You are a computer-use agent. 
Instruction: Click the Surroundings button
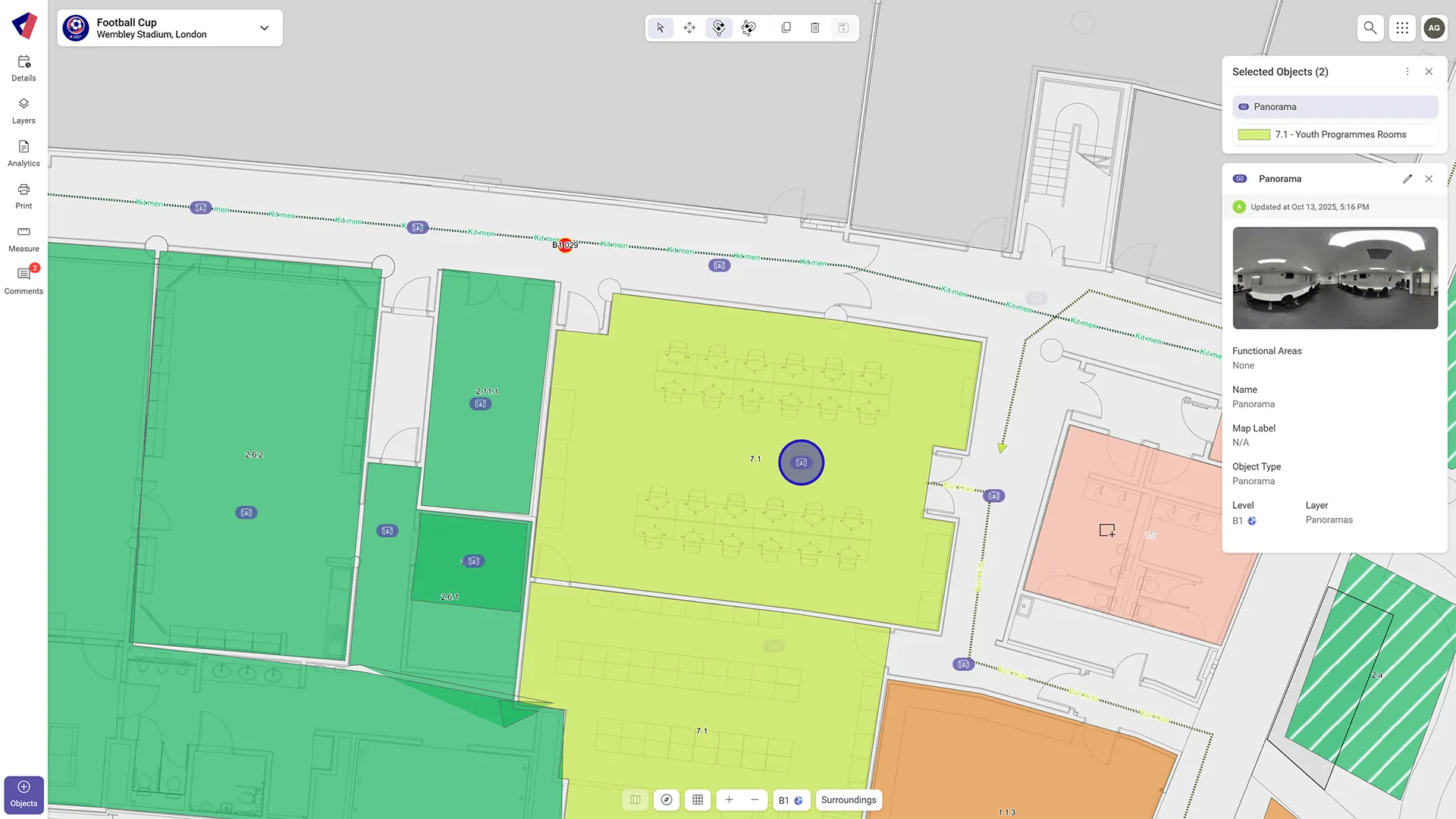click(x=849, y=799)
